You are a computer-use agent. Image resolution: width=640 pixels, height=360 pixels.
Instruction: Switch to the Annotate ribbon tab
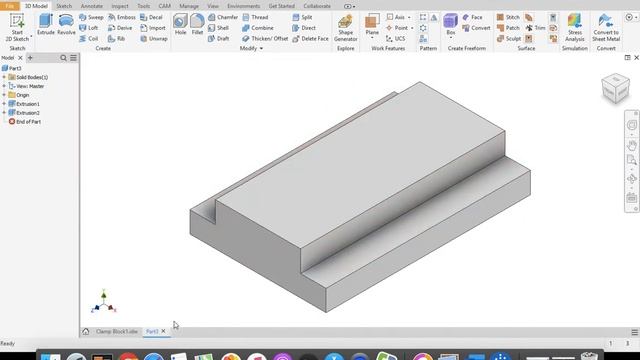(x=92, y=6)
